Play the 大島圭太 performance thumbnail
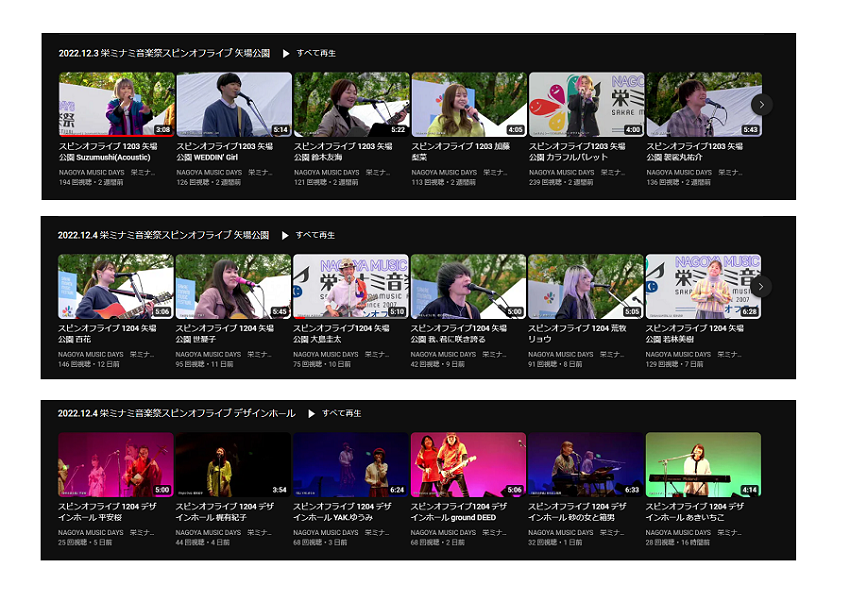 [351, 286]
